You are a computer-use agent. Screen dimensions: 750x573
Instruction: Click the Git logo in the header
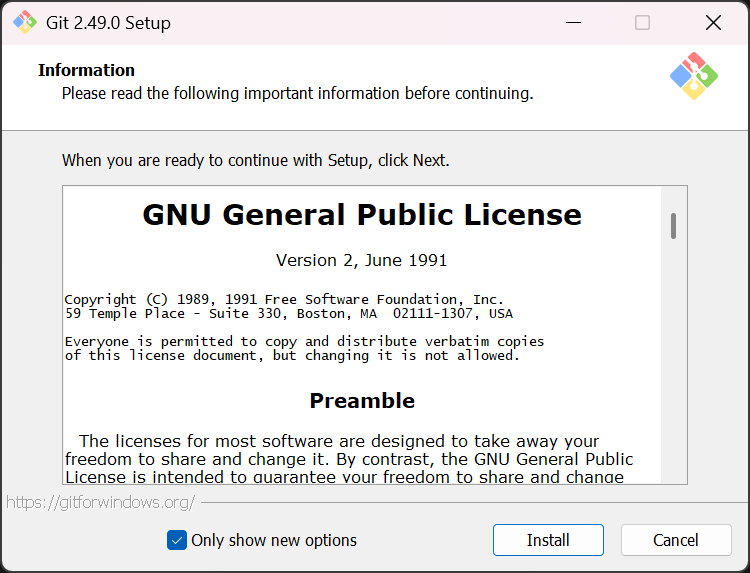click(694, 76)
